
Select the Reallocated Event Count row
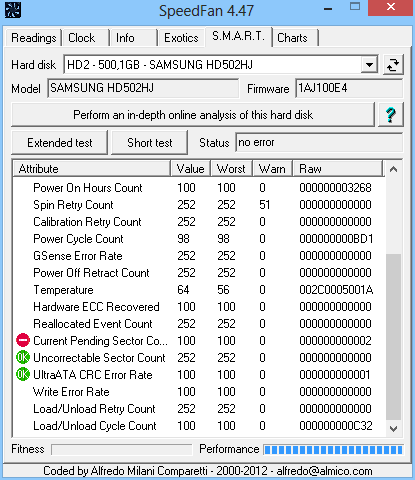tap(199, 324)
